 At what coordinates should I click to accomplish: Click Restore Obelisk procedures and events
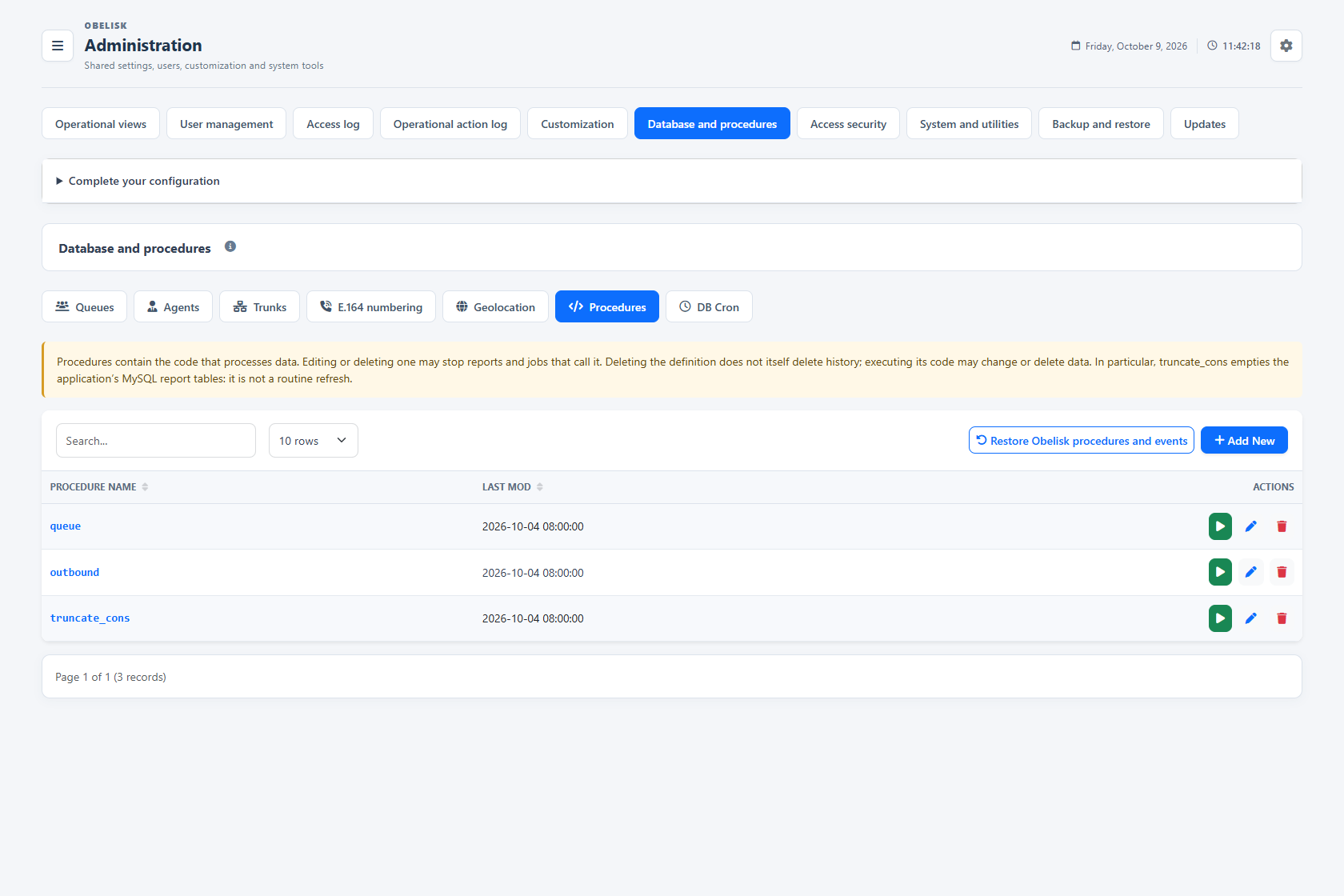click(x=1082, y=440)
